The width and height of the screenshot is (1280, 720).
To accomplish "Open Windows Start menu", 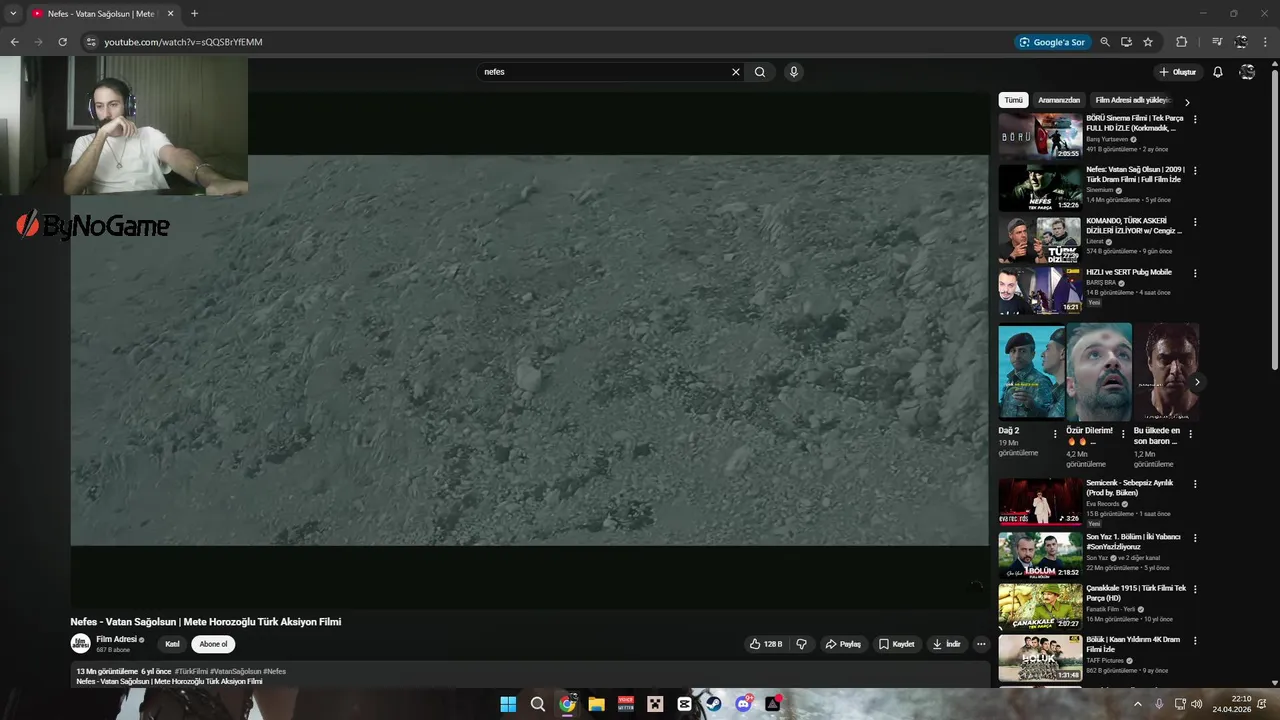I will pos(508,704).
